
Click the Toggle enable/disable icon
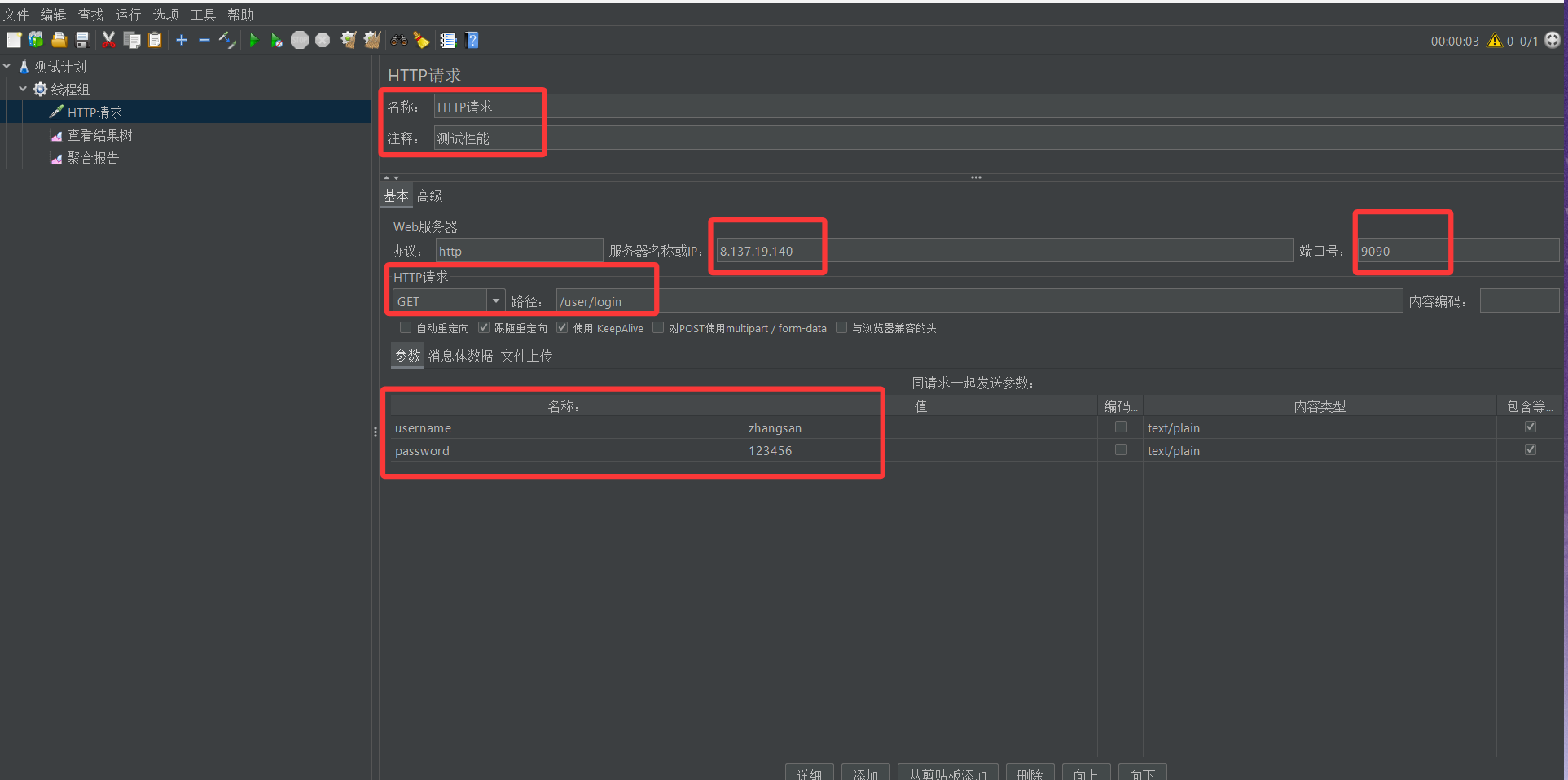tap(227, 40)
